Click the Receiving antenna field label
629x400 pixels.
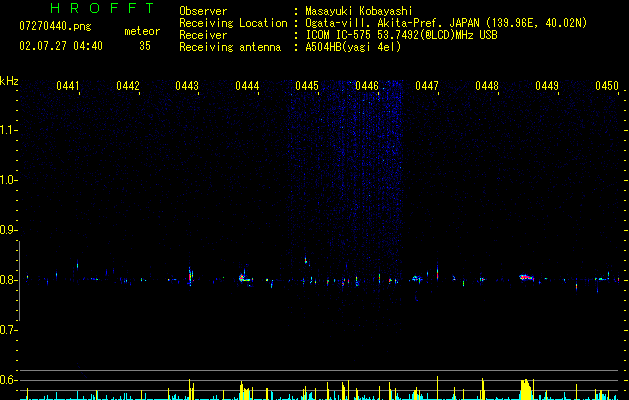(230, 47)
